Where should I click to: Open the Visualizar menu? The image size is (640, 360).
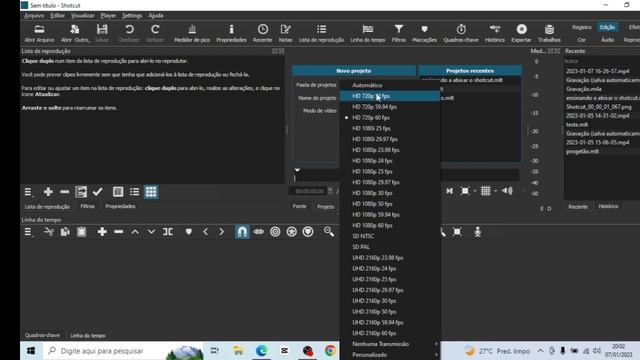pos(82,16)
